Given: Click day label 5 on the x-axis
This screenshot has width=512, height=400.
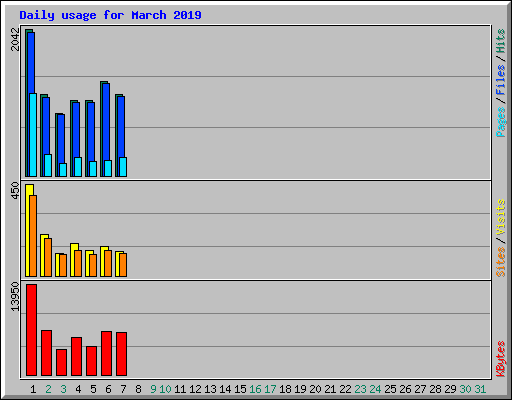Looking at the screenshot, I should [93, 389].
